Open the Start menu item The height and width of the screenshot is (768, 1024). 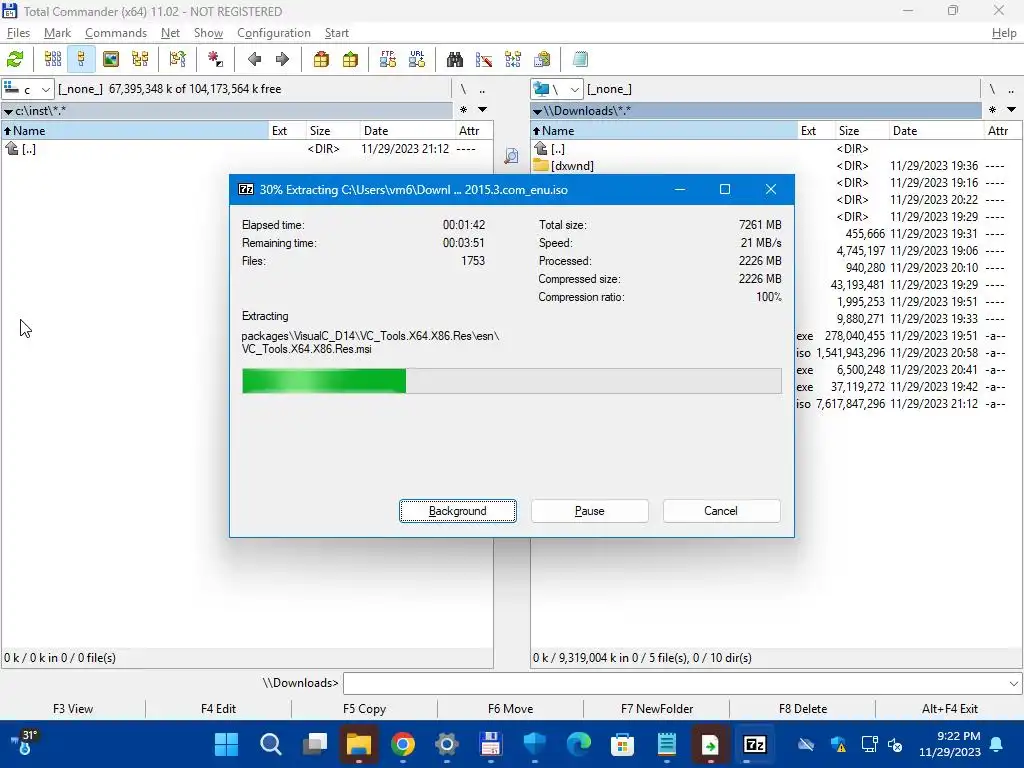tap(336, 33)
